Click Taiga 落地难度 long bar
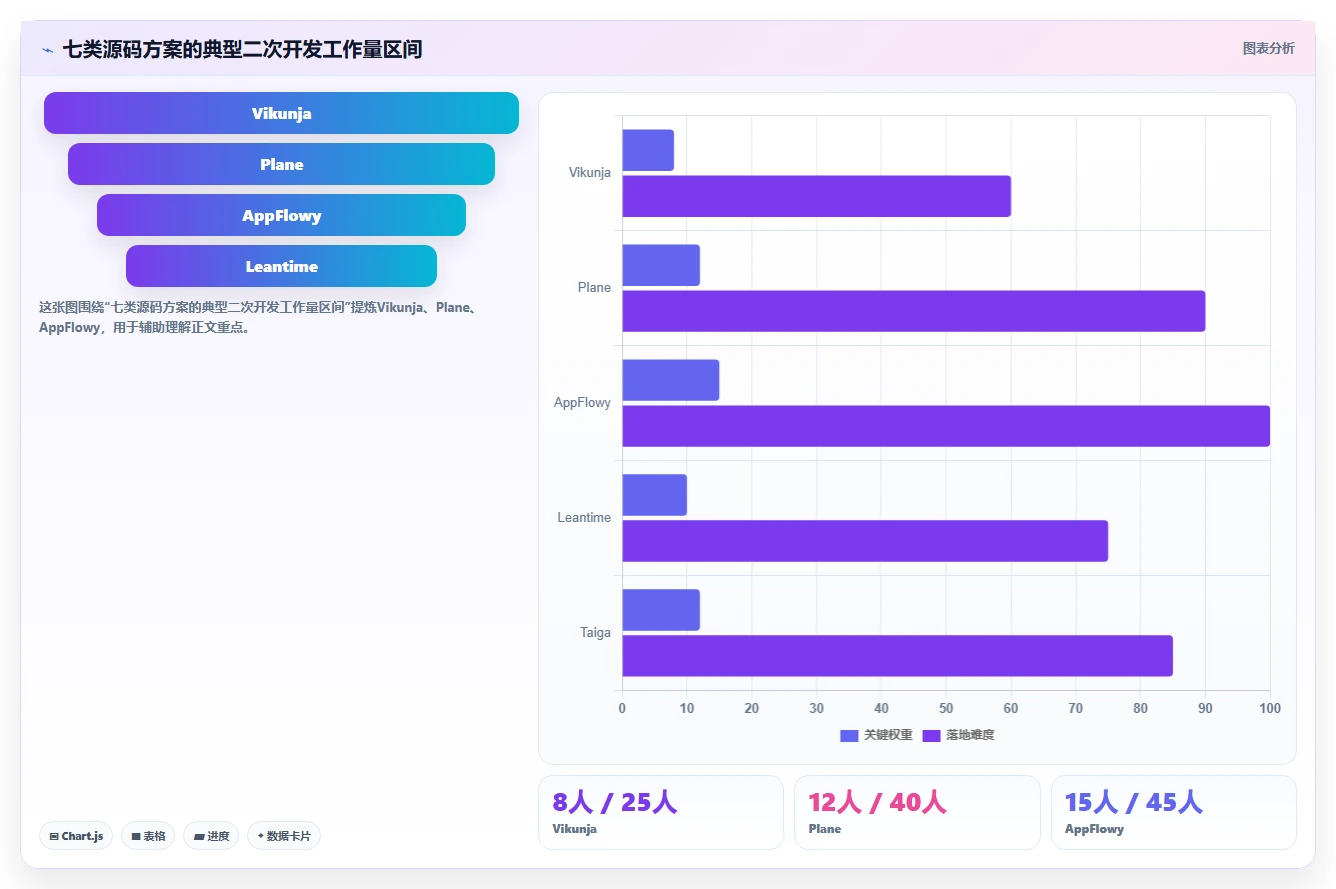This screenshot has width=1336, height=889. coord(897,656)
